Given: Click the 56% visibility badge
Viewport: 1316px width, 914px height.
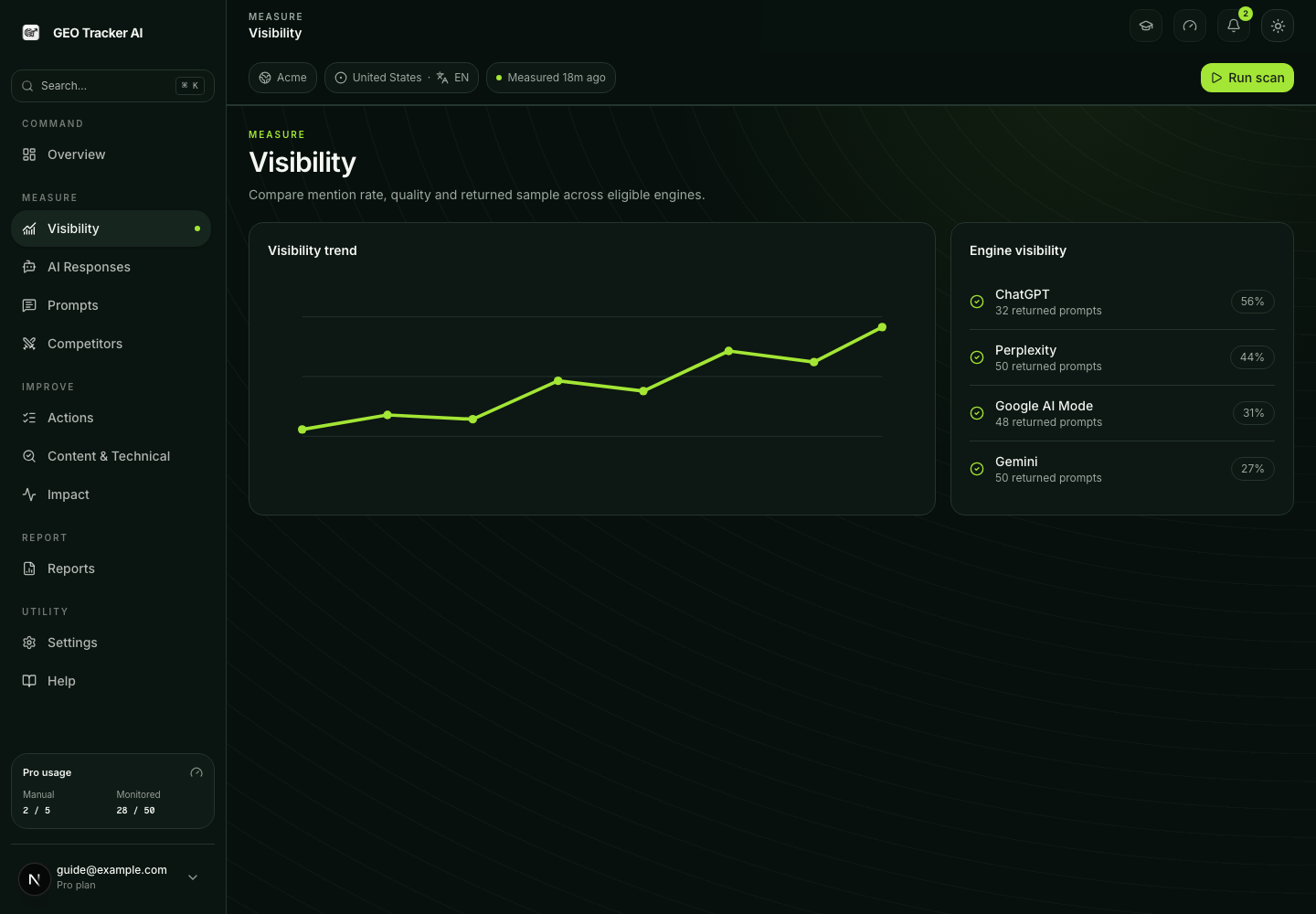Looking at the screenshot, I should pos(1252,302).
